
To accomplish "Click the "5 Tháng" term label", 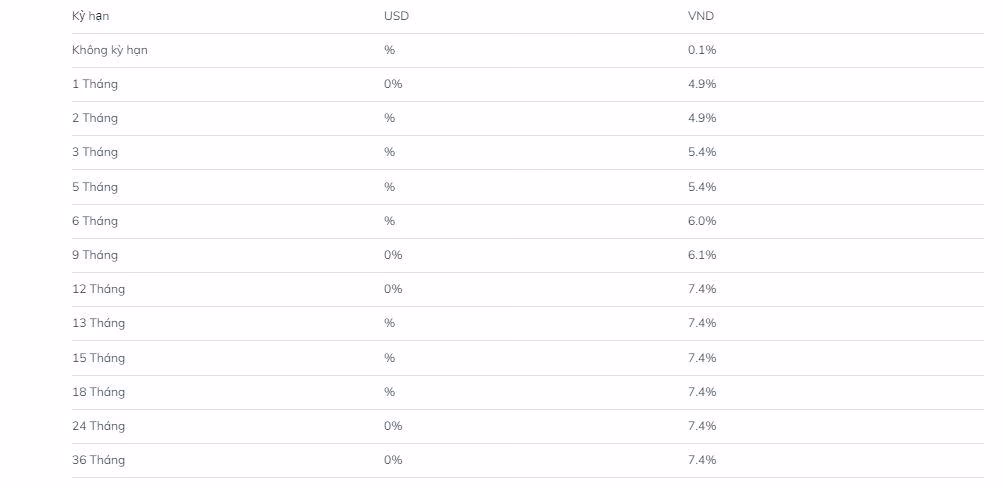I will [x=95, y=187].
